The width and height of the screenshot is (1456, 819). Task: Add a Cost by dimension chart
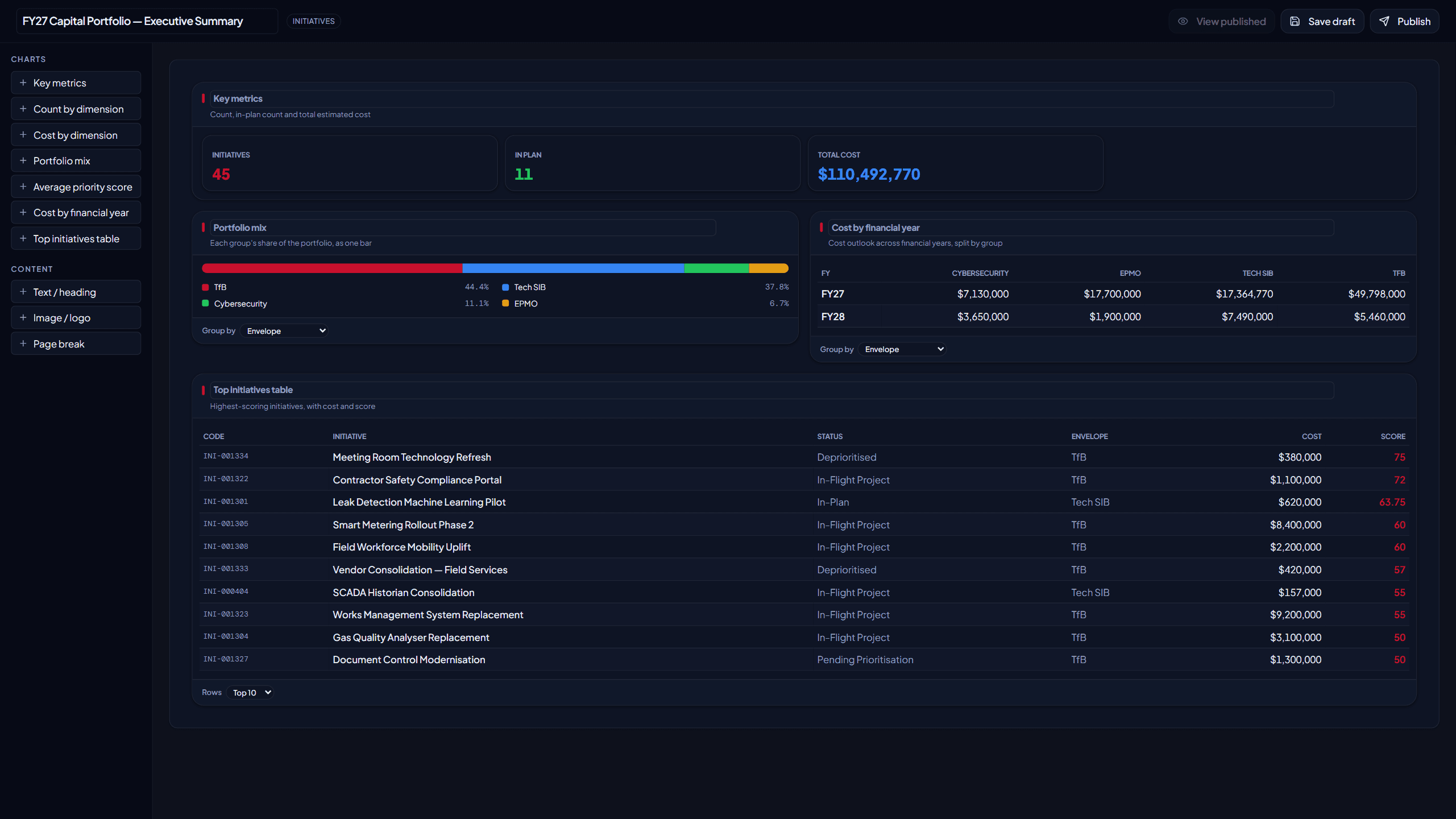point(76,135)
